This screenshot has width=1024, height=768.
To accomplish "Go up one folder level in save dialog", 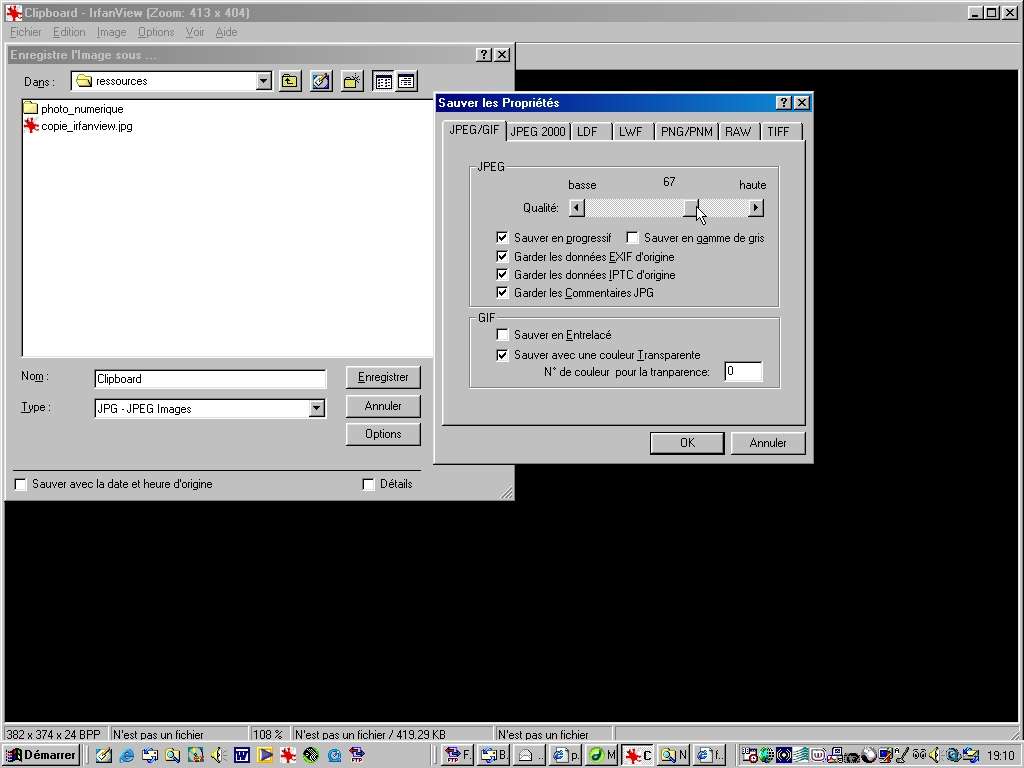I will coord(290,81).
